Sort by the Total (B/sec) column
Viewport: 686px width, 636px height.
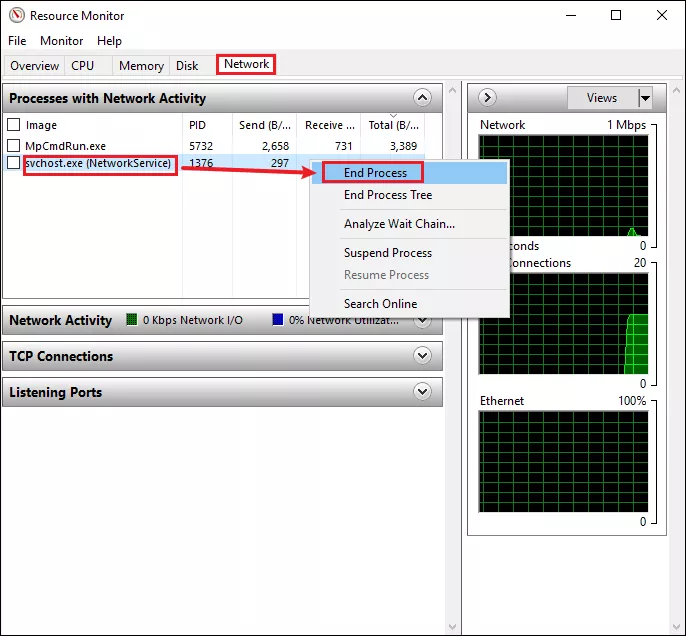point(393,125)
